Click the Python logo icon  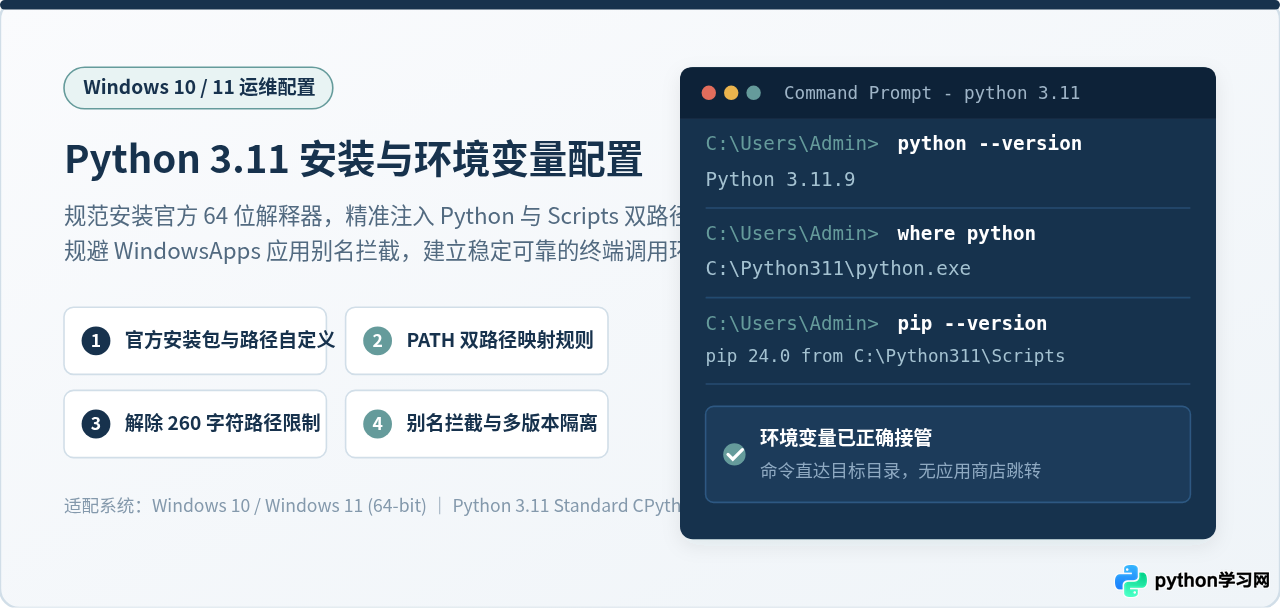pos(1131,580)
